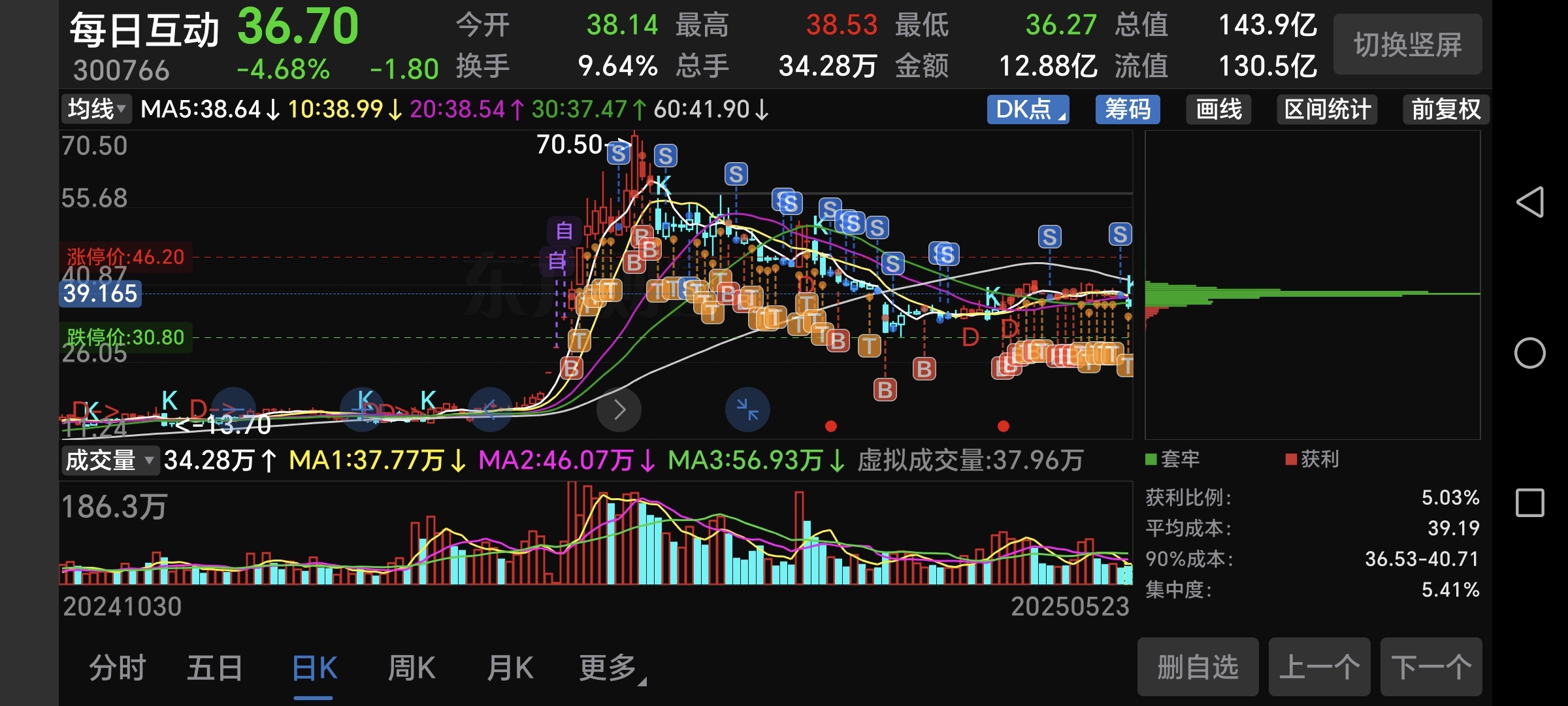Toggle 前复权 price adjustment
The height and width of the screenshot is (706, 1568).
[x=1446, y=109]
